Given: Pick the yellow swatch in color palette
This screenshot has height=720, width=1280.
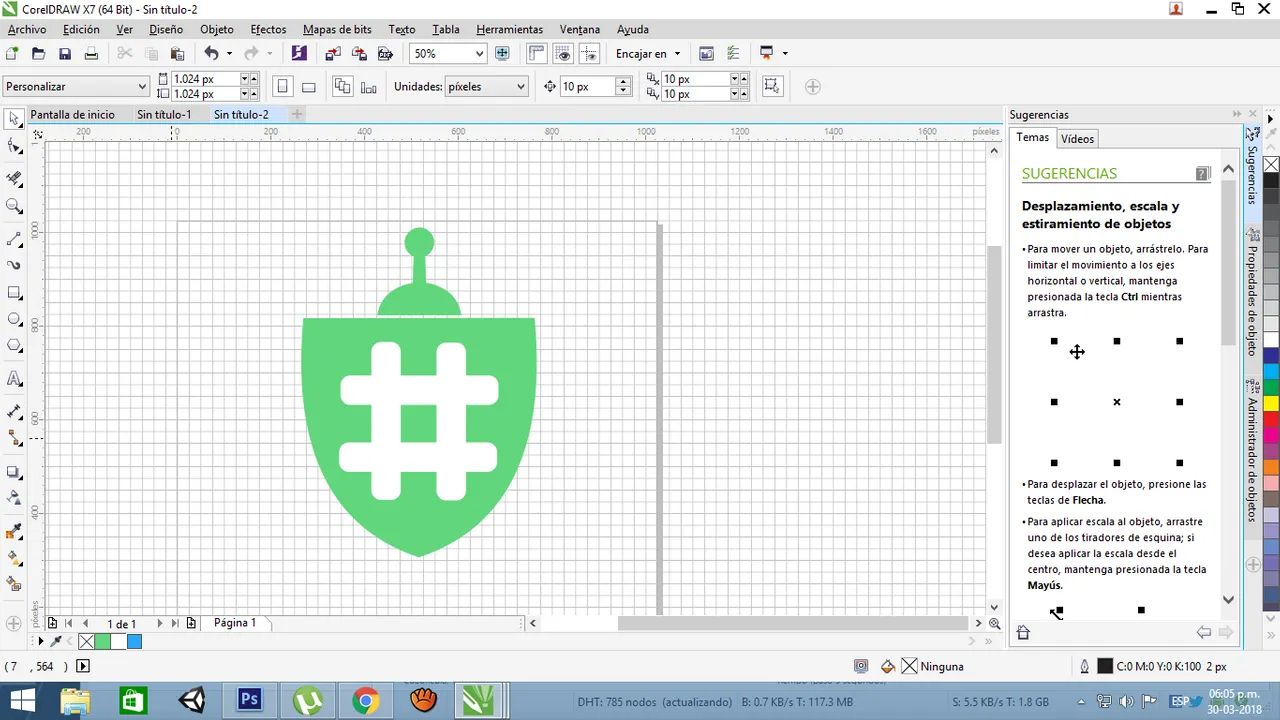Looking at the screenshot, I should [x=1271, y=403].
